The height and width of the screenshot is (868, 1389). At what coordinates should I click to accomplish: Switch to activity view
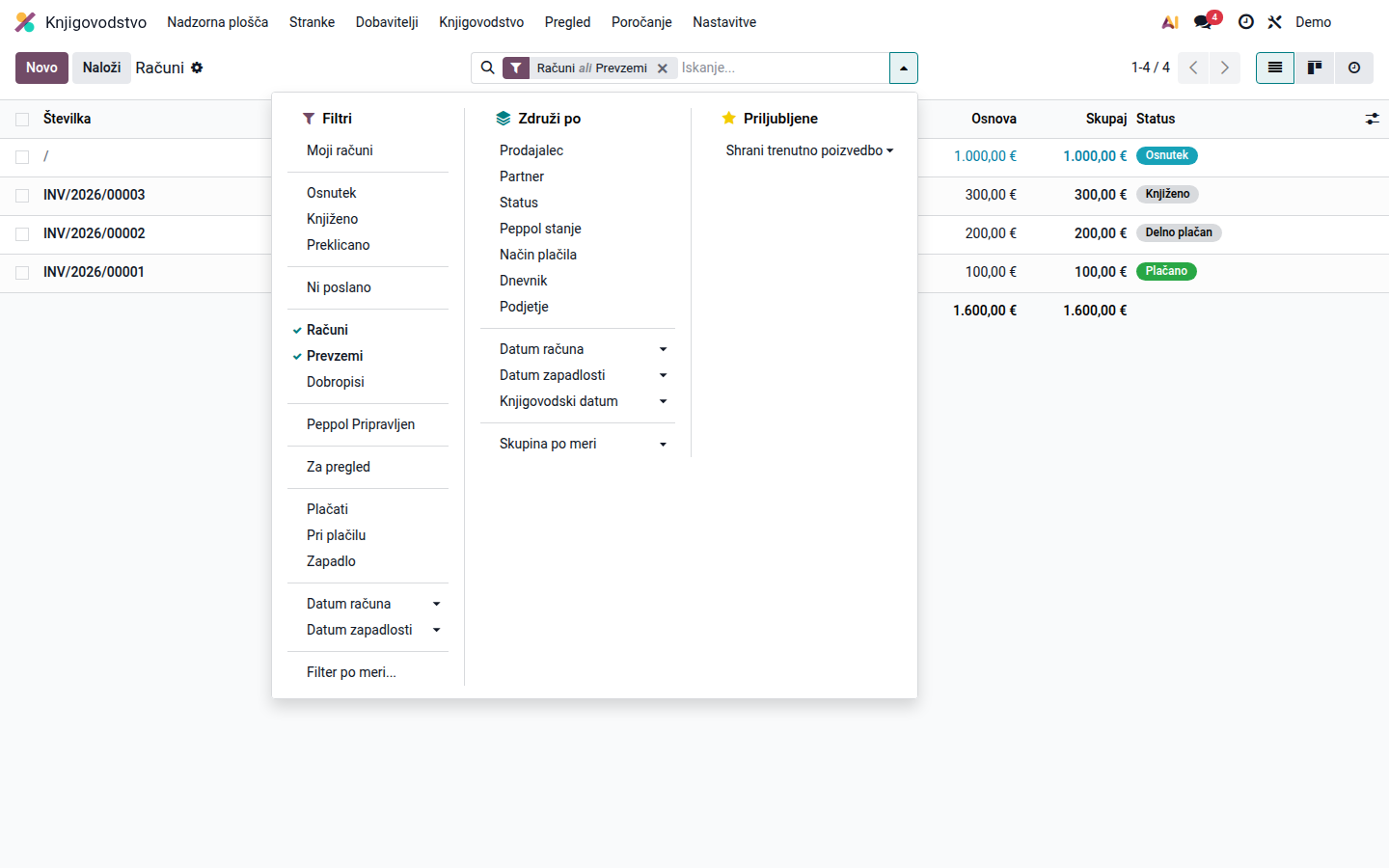pyautogui.click(x=1354, y=68)
